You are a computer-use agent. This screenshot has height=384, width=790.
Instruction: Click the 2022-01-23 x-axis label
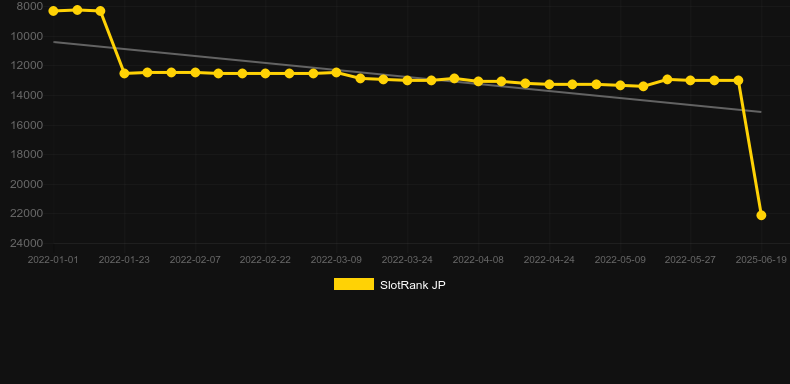coord(124,260)
